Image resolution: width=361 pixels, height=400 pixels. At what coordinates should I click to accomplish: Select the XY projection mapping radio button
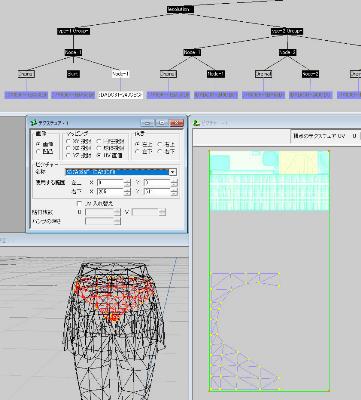[x=68, y=141]
